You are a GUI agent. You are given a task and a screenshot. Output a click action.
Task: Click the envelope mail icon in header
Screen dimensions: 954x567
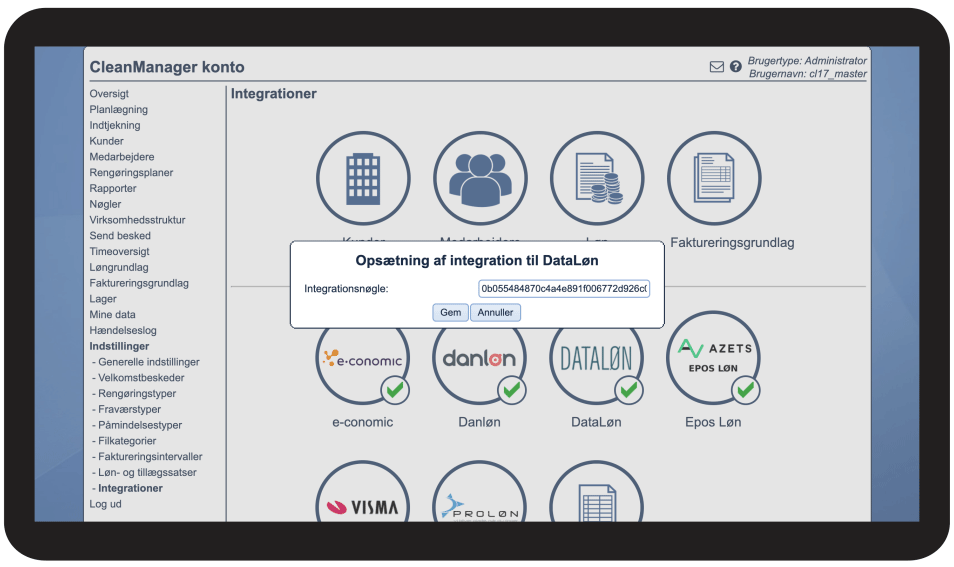point(717,66)
